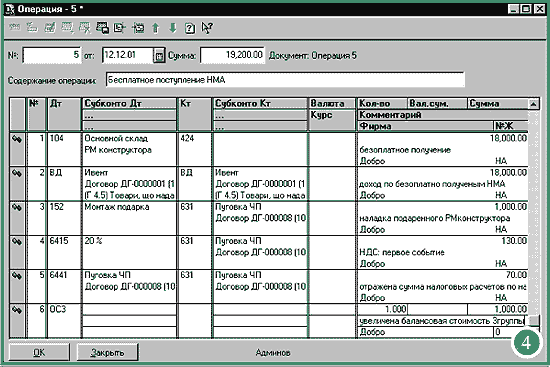The image size is (550, 367).
Task: Click the window system icon in title bar
Action: click(x=9, y=9)
